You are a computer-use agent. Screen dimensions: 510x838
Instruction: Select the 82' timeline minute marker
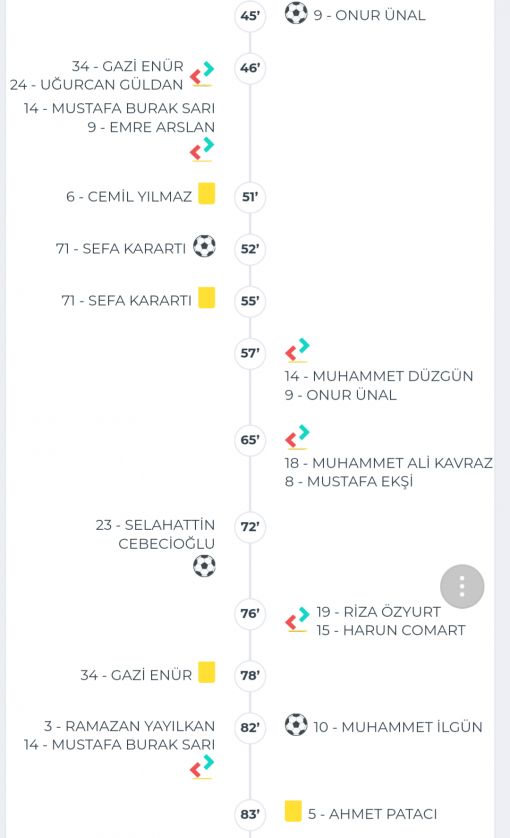pyautogui.click(x=250, y=727)
